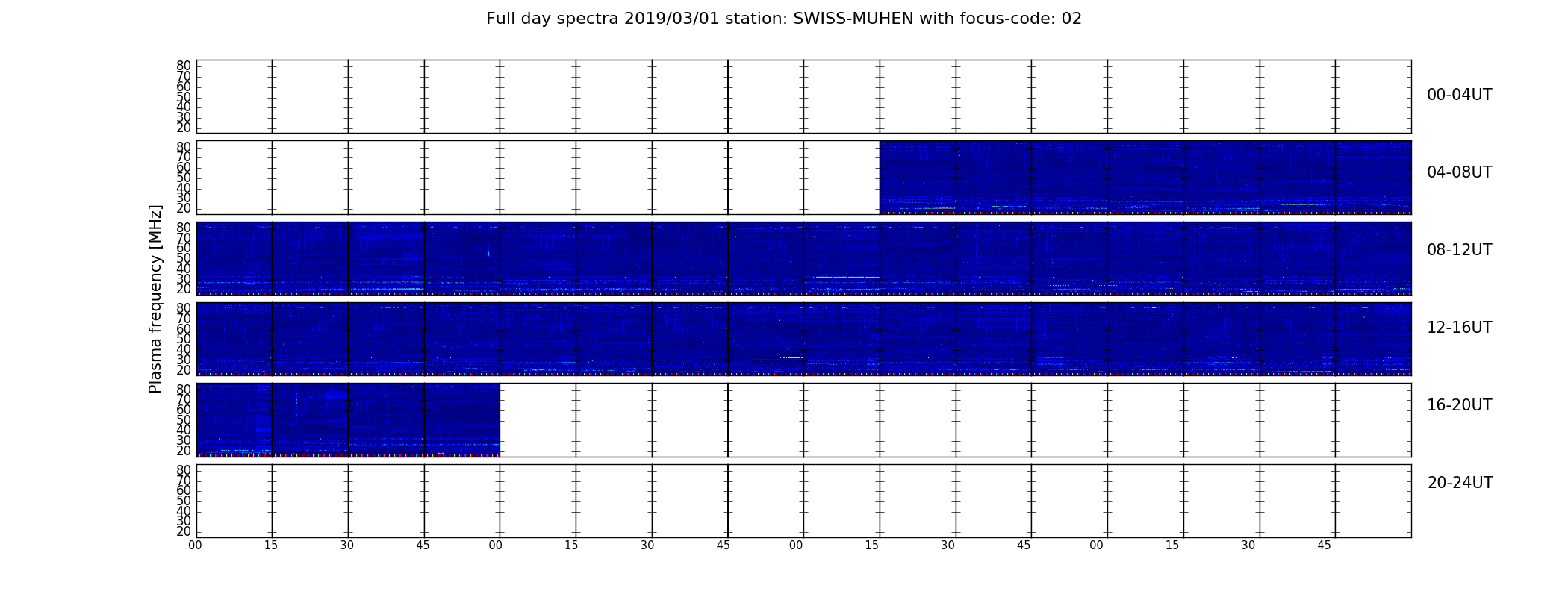Select the '04-08UT' panel label

point(1459,172)
